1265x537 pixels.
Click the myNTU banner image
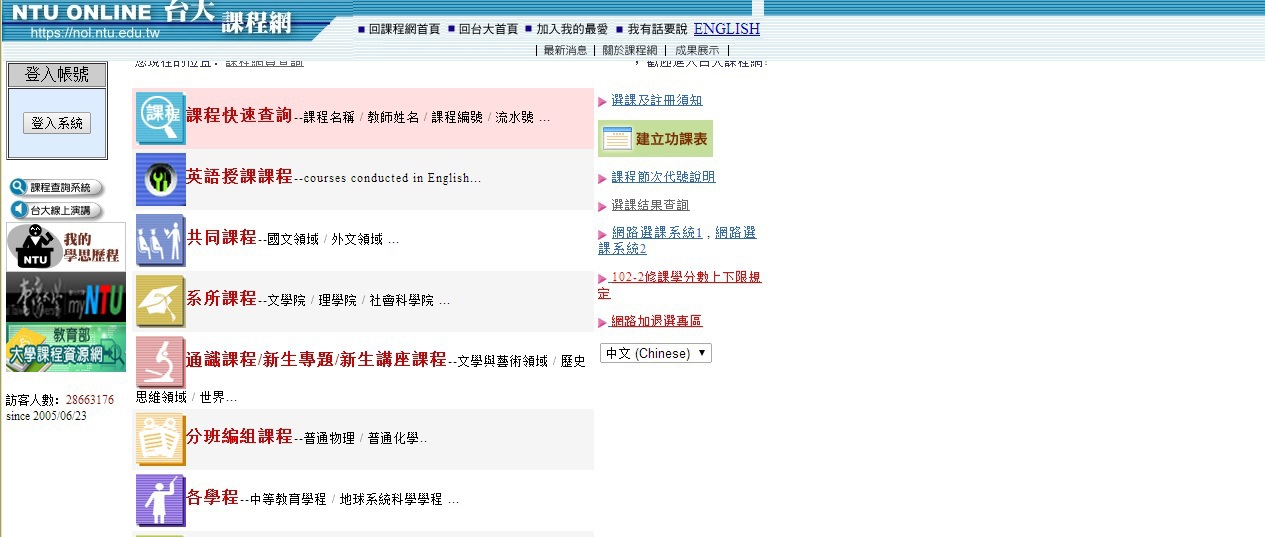[66, 297]
